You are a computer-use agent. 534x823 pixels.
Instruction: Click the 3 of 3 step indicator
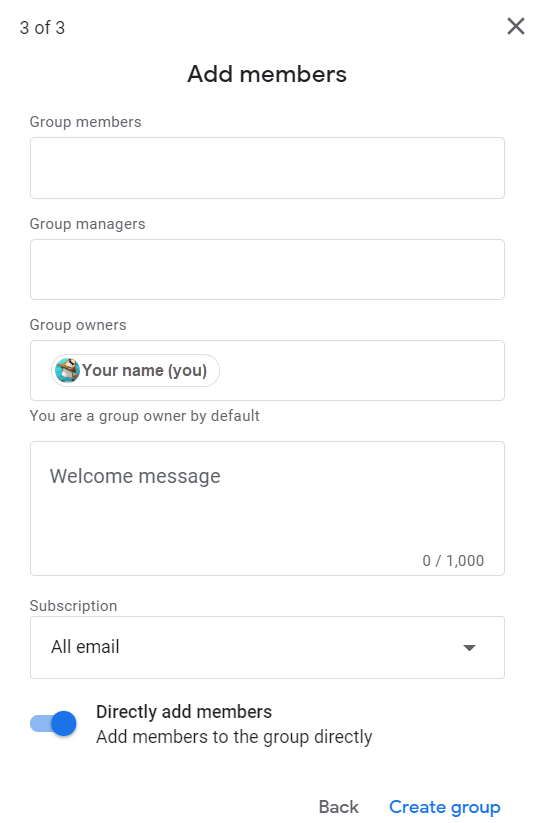(x=42, y=27)
